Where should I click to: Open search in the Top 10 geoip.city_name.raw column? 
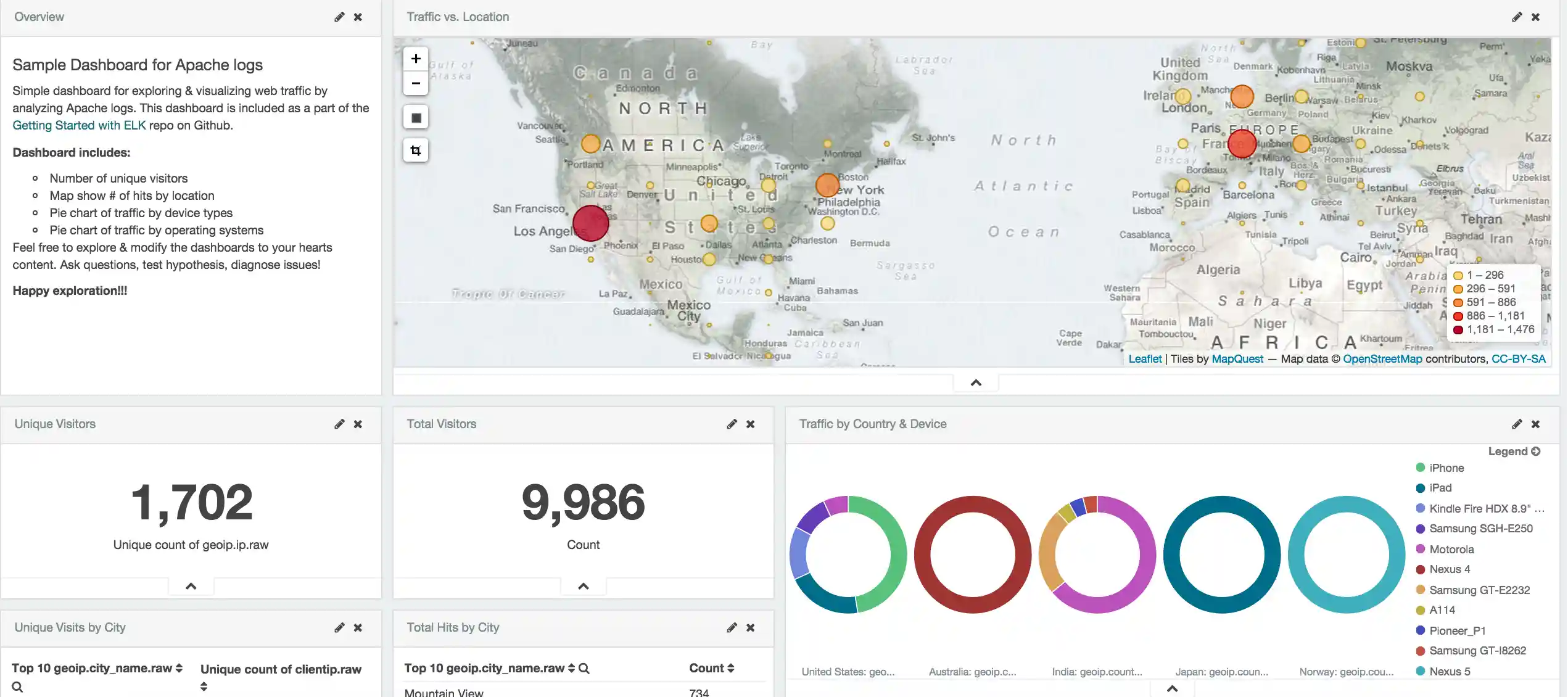pyautogui.click(x=17, y=686)
